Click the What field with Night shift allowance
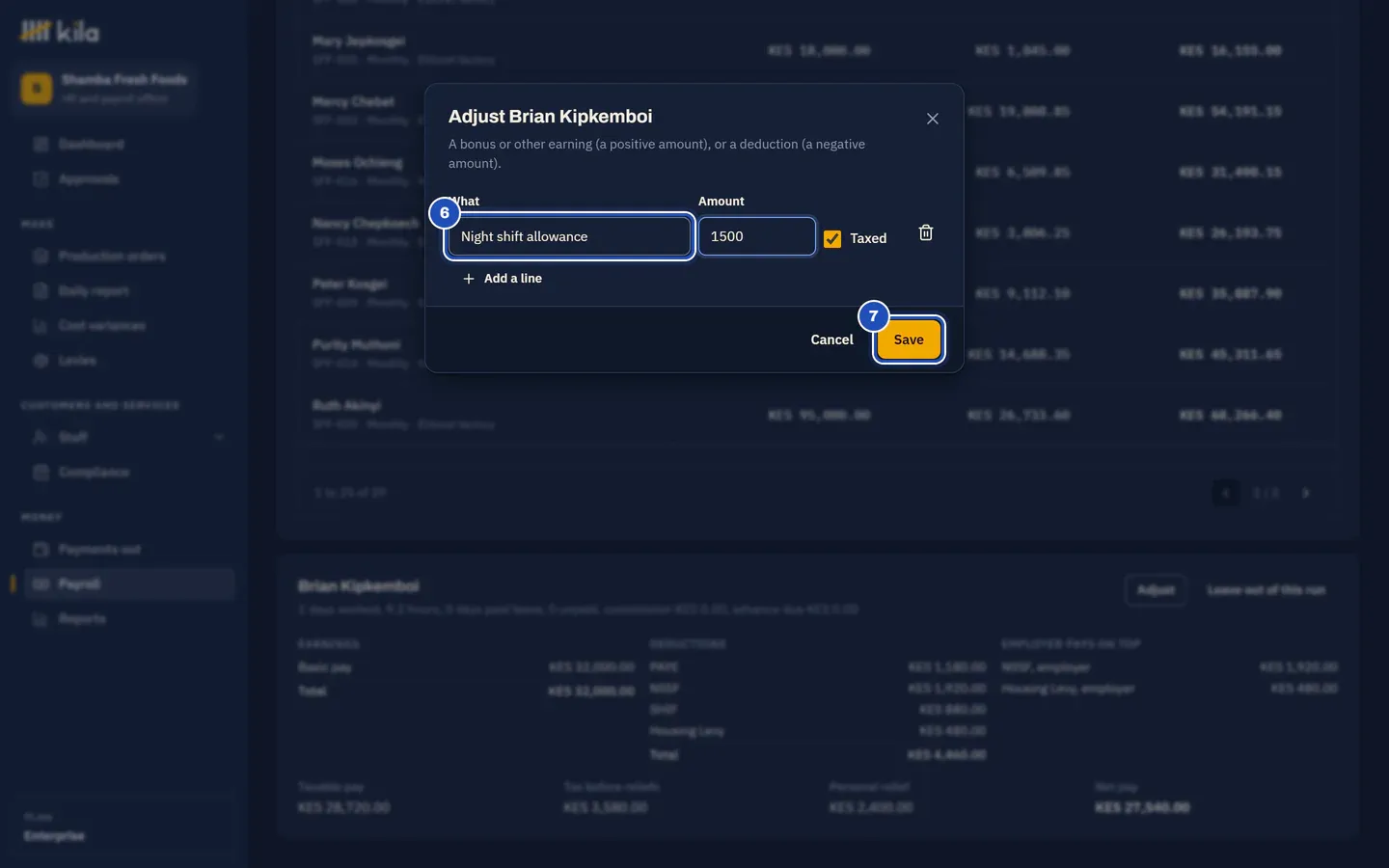1389x868 pixels. 569,236
